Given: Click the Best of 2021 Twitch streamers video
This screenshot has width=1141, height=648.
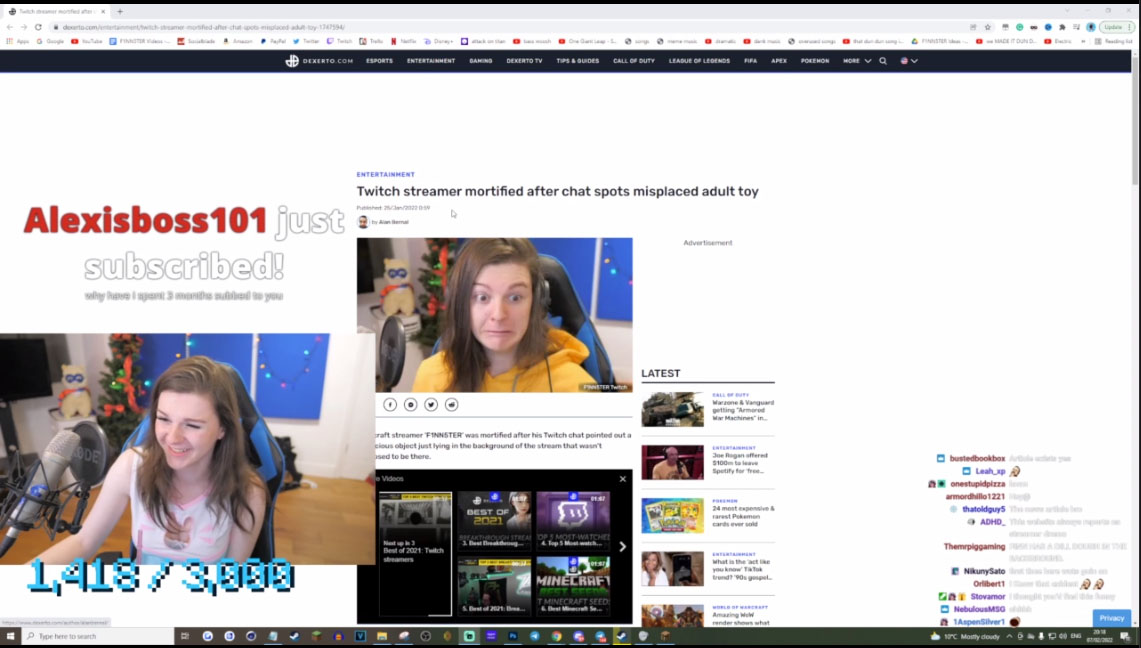Looking at the screenshot, I should 415,554.
